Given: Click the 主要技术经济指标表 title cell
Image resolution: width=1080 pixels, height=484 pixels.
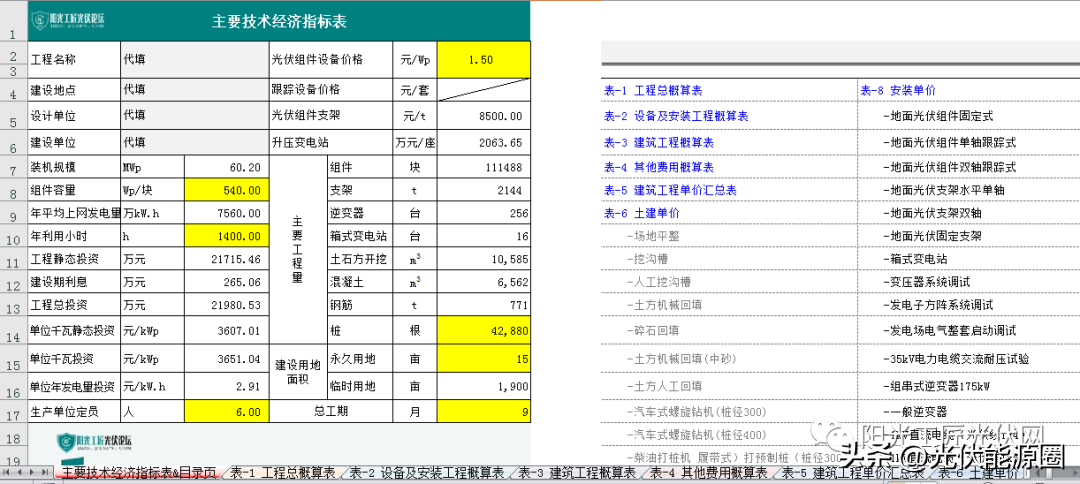Looking at the screenshot, I should [x=279, y=21].
